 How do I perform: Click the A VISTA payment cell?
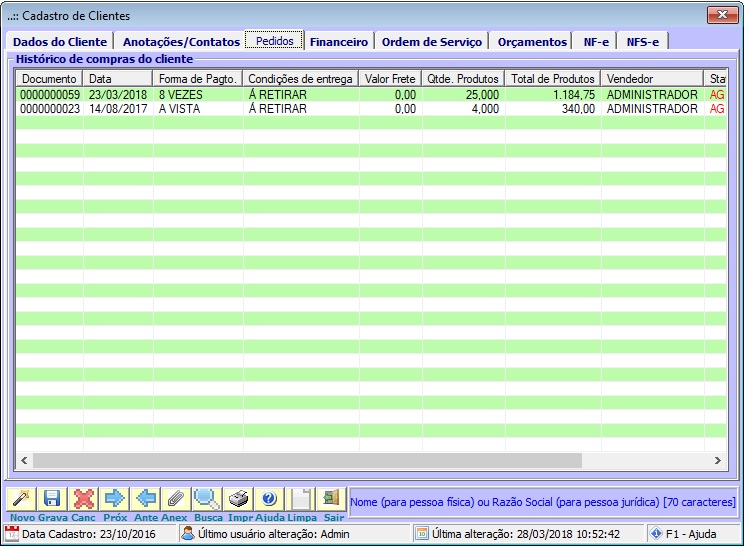[x=179, y=109]
